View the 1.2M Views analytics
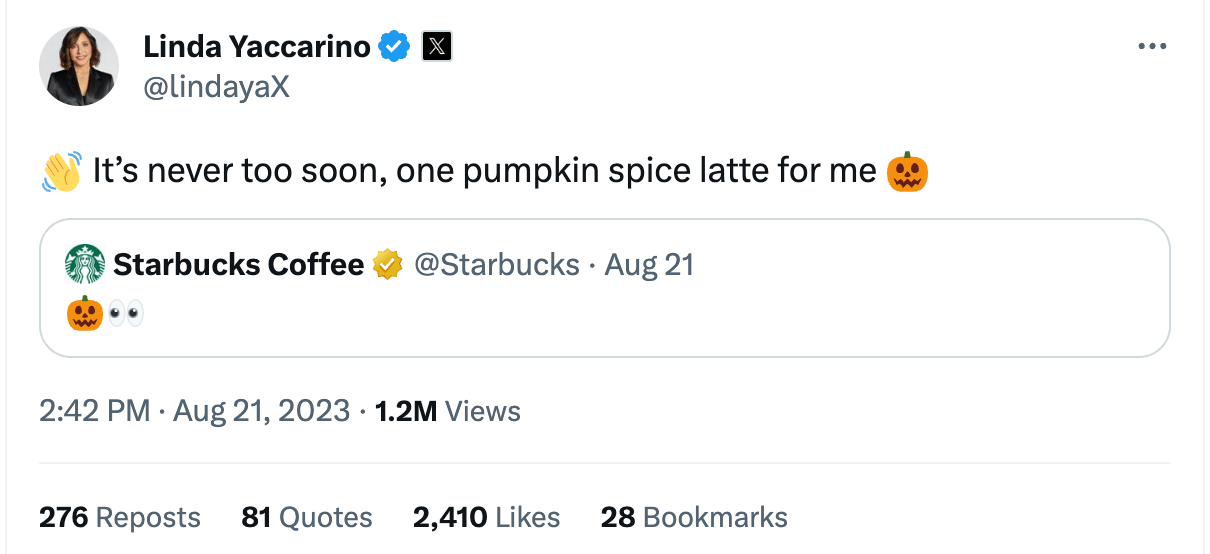 coord(447,411)
